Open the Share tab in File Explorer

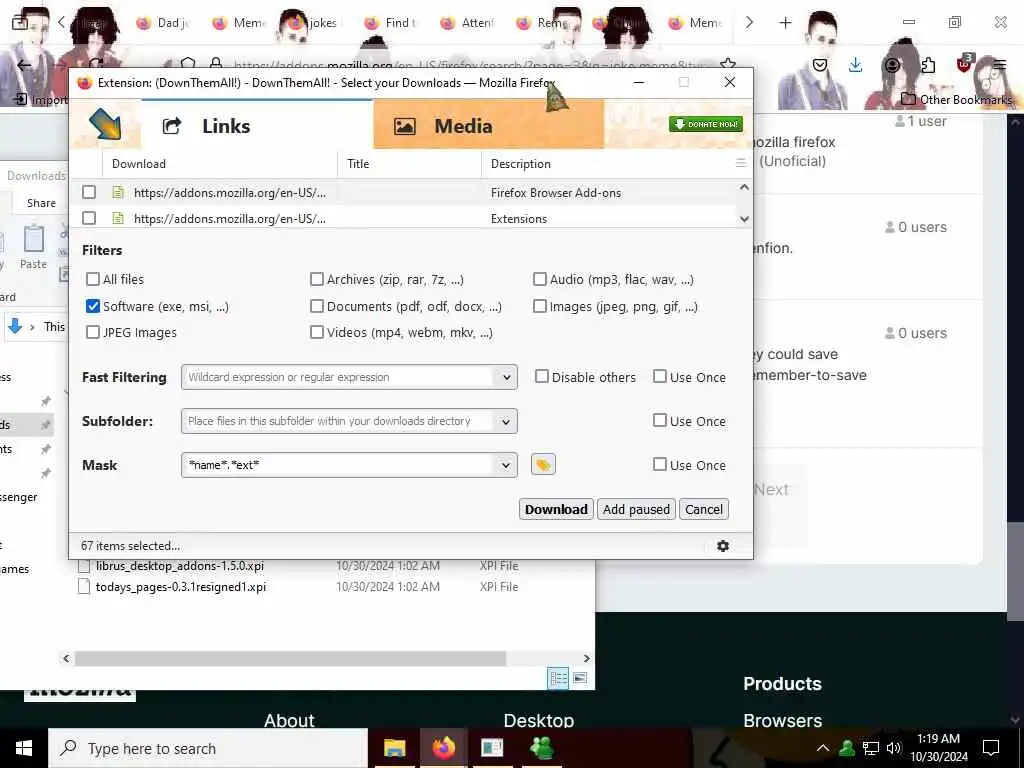coord(41,203)
